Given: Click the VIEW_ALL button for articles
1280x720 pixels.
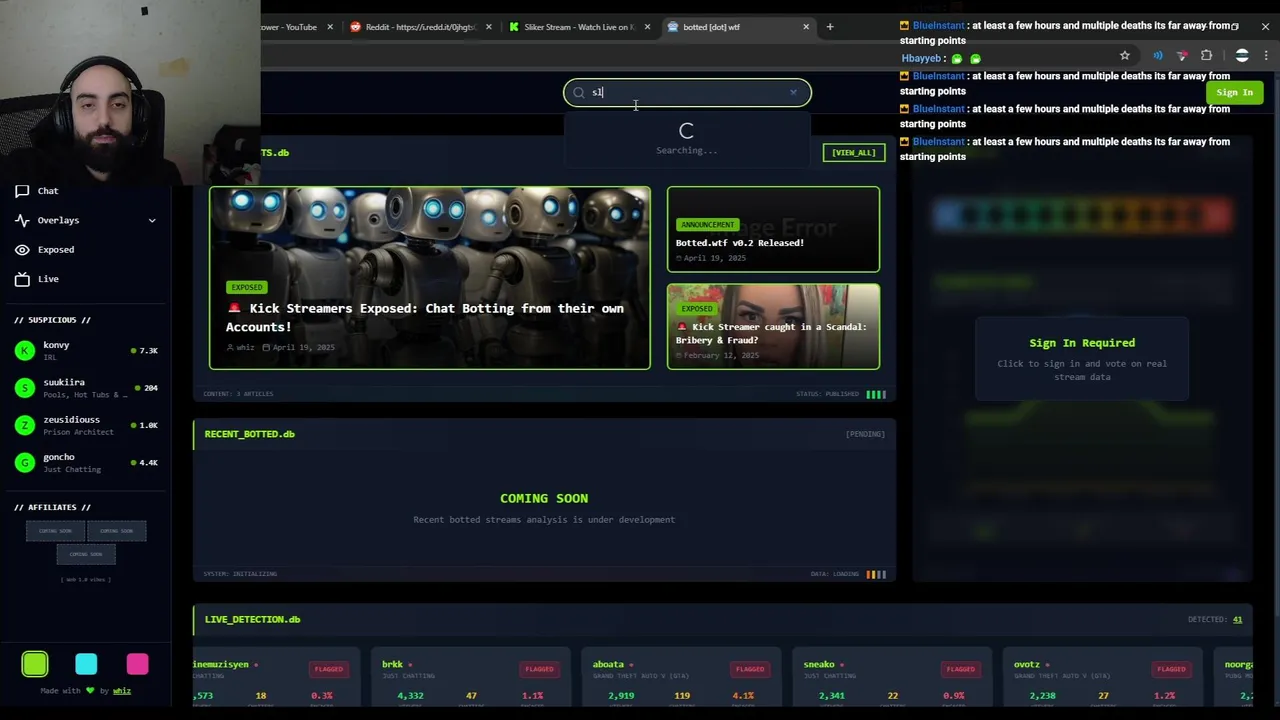Looking at the screenshot, I should point(854,153).
